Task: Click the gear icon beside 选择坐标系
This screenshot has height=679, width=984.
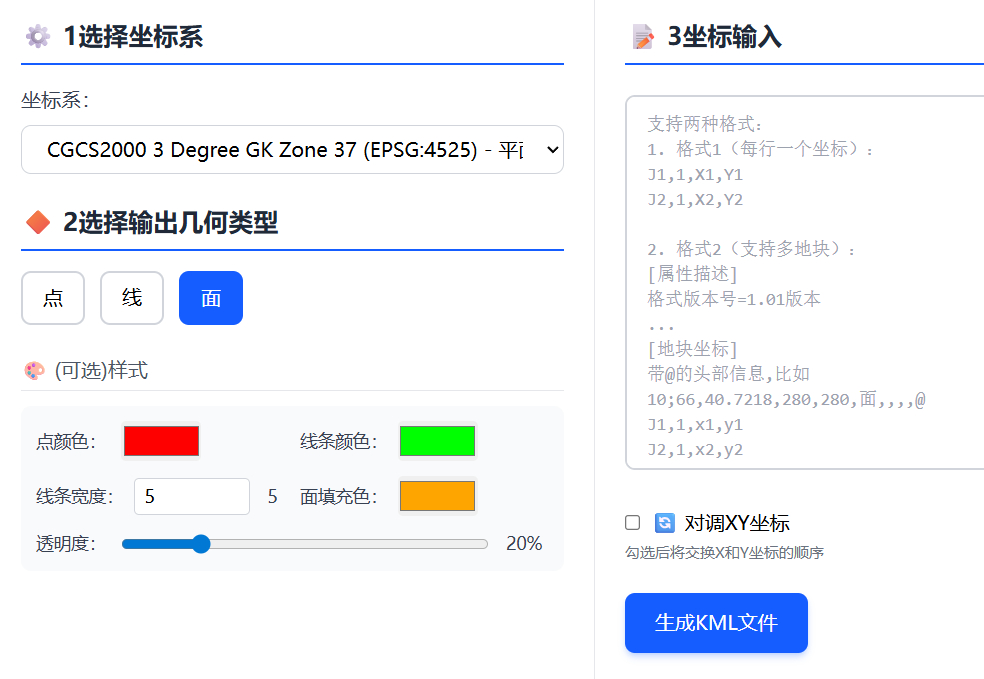Action: coord(38,37)
